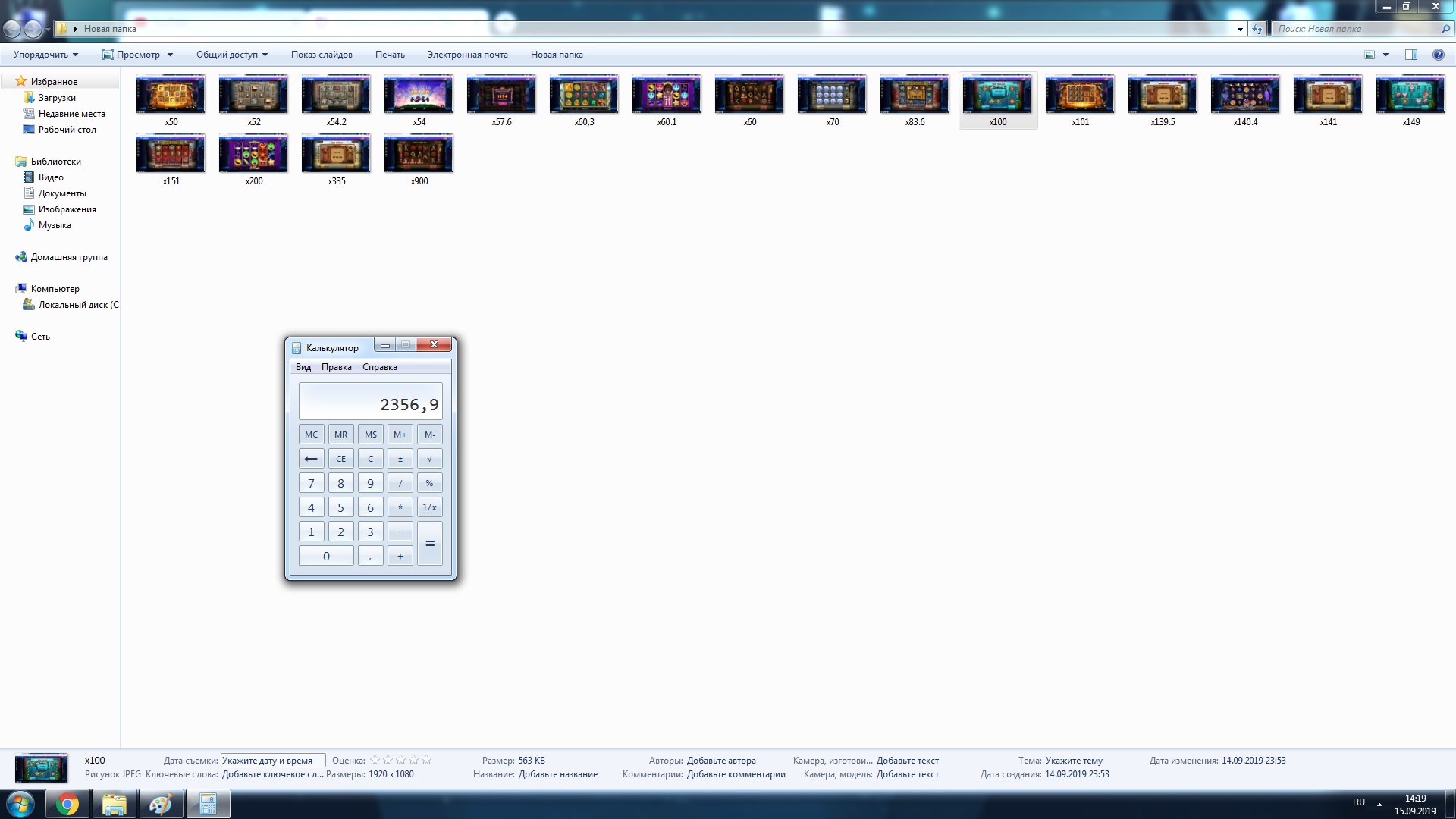
Task: Open the view options dropdown arrow
Action: pos(1385,55)
